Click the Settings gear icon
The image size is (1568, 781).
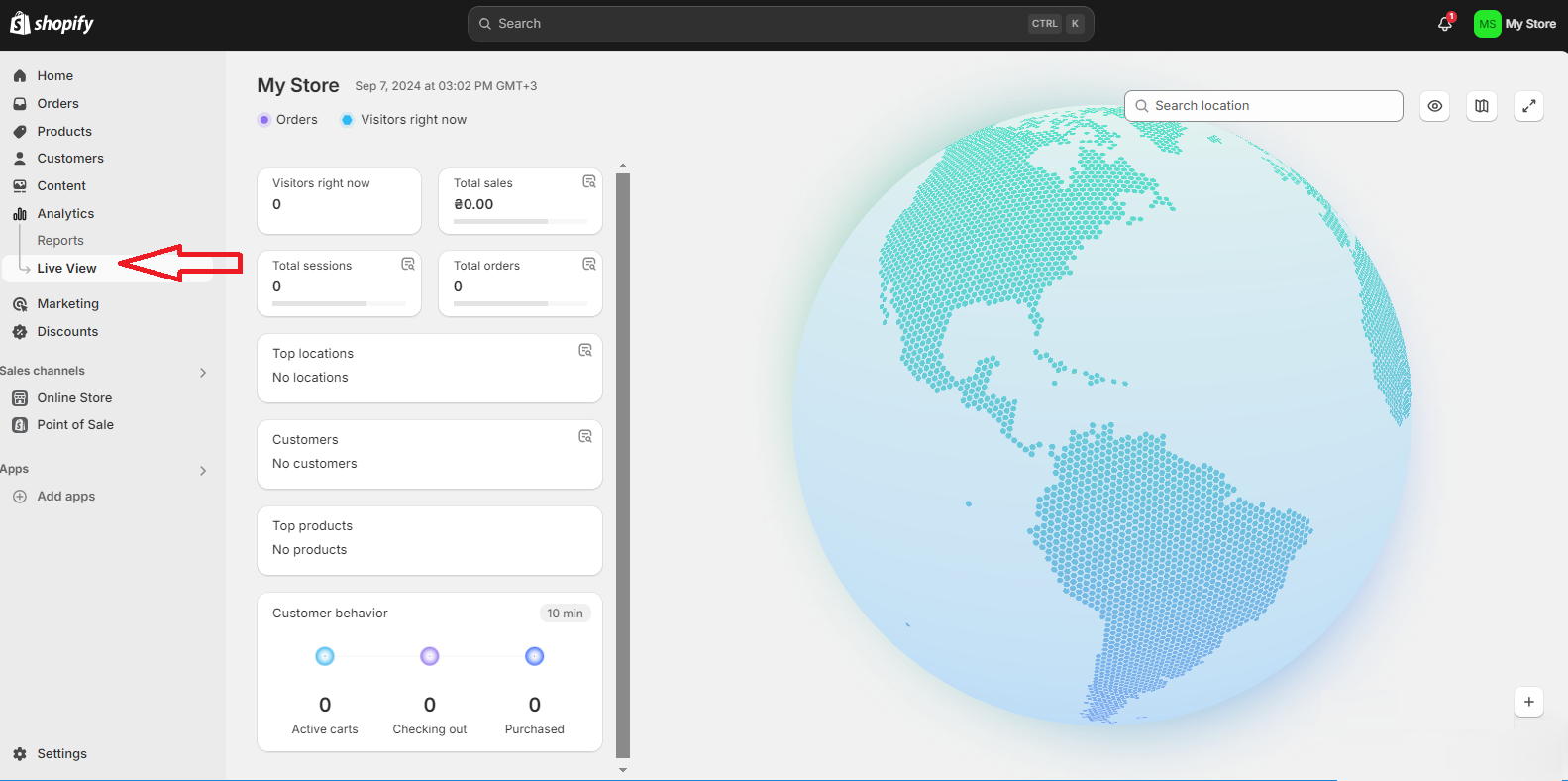20,754
